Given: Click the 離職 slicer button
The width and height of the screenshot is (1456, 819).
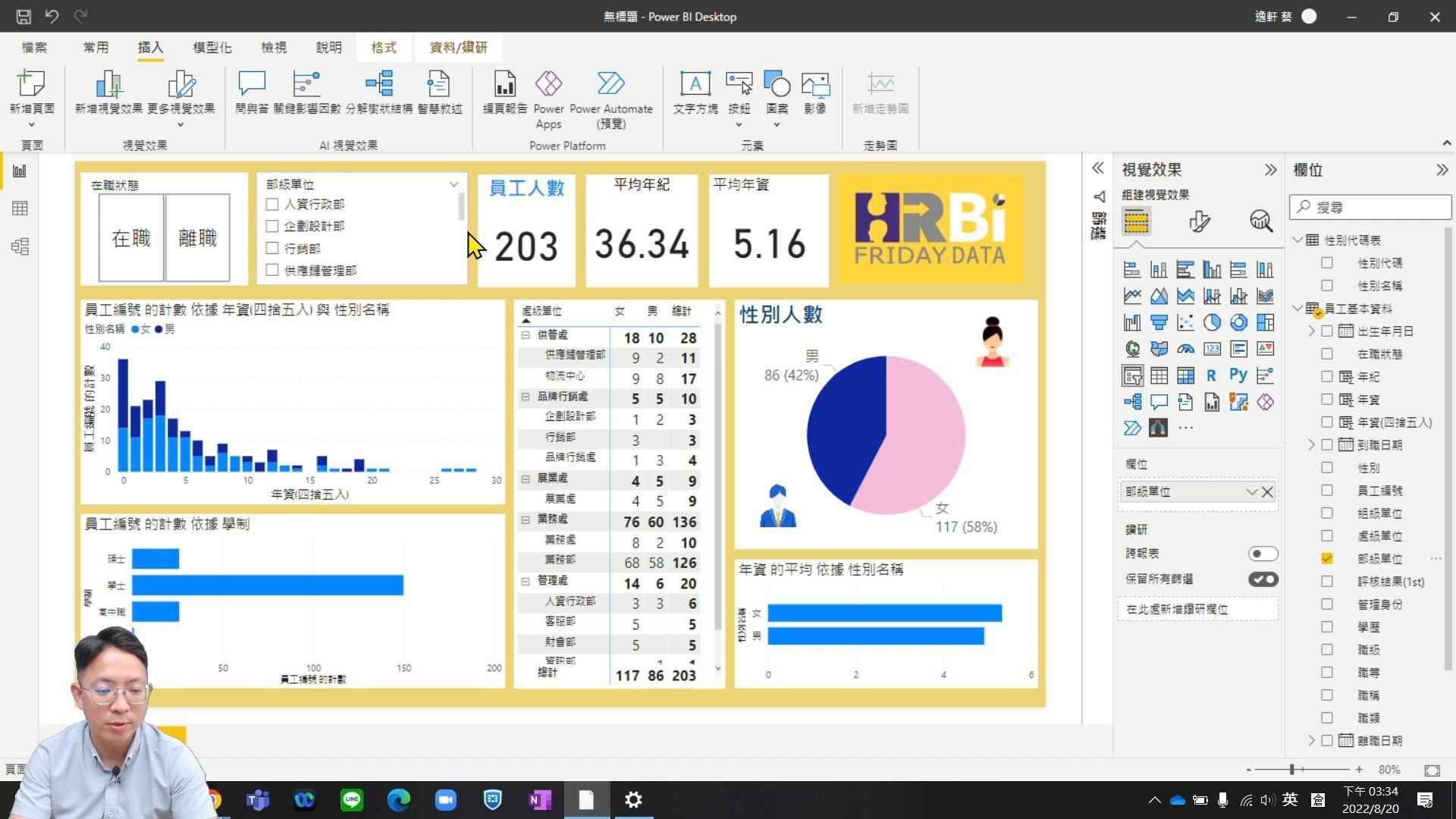Looking at the screenshot, I should tap(197, 238).
